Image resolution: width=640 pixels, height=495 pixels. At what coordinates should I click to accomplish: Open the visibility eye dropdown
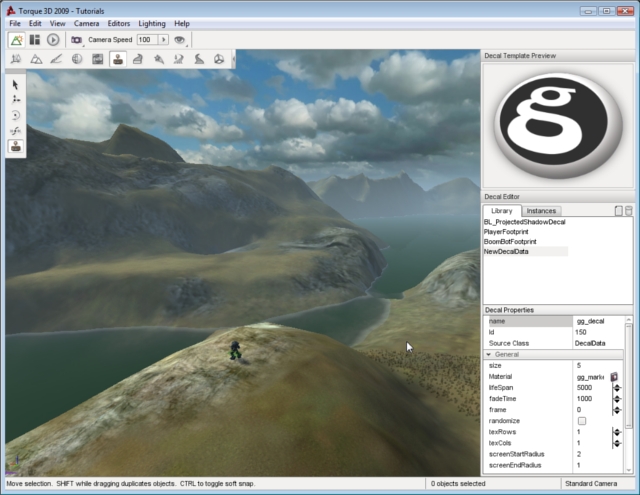click(180, 40)
